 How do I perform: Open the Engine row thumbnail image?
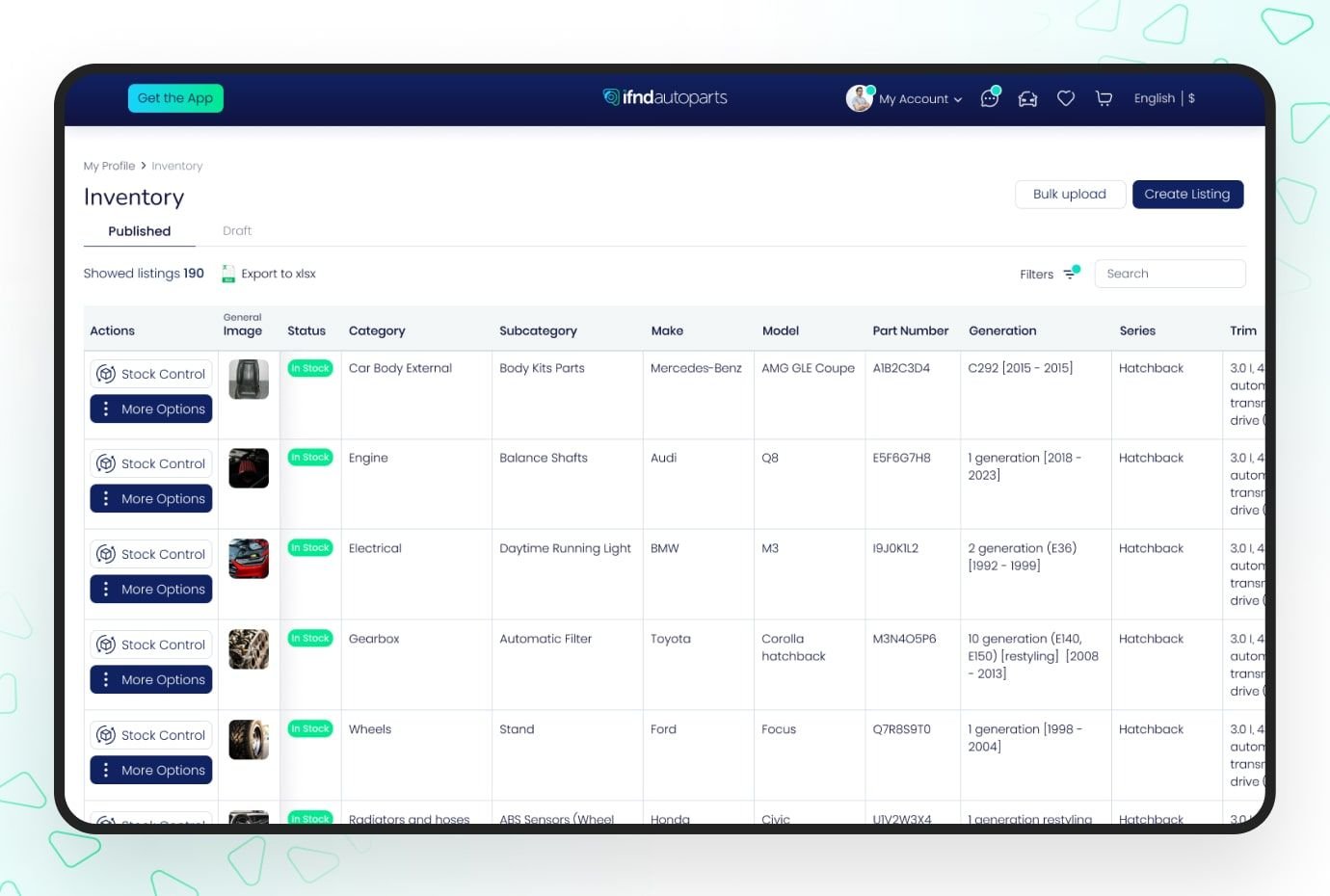click(x=249, y=468)
